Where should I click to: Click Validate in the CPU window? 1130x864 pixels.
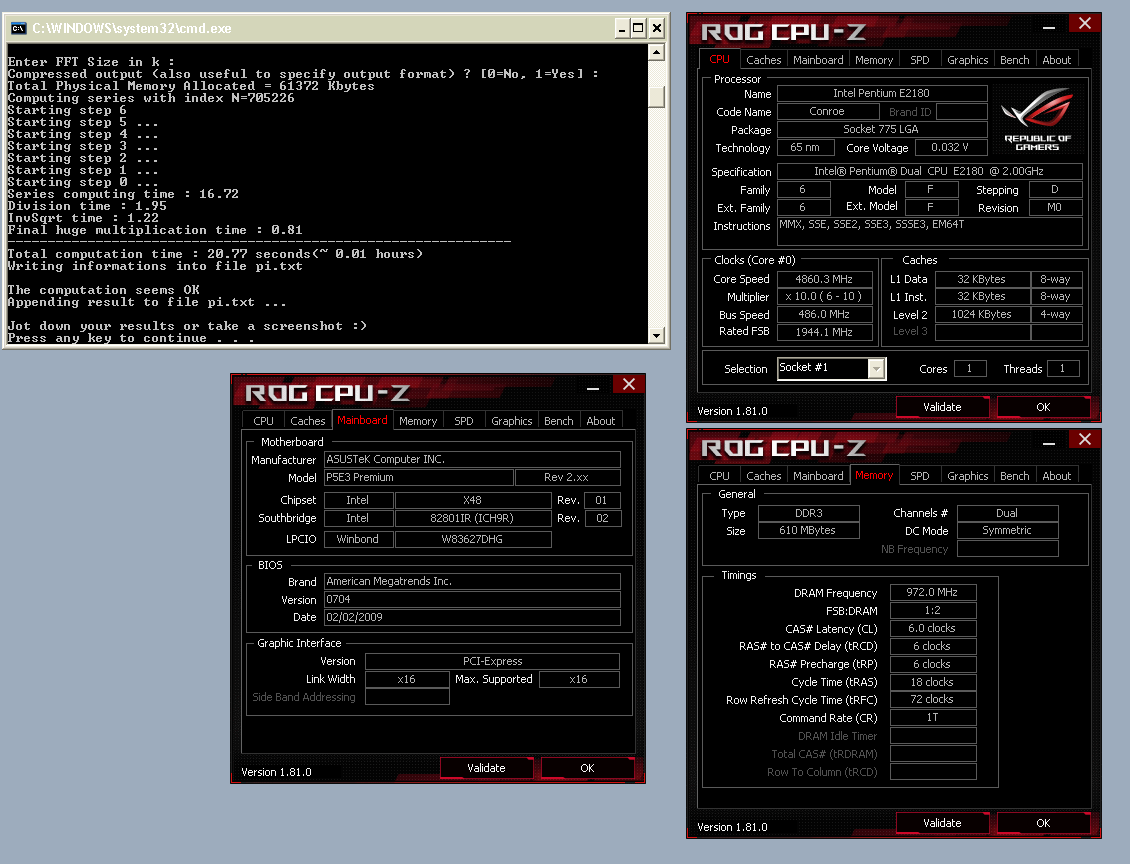point(942,407)
